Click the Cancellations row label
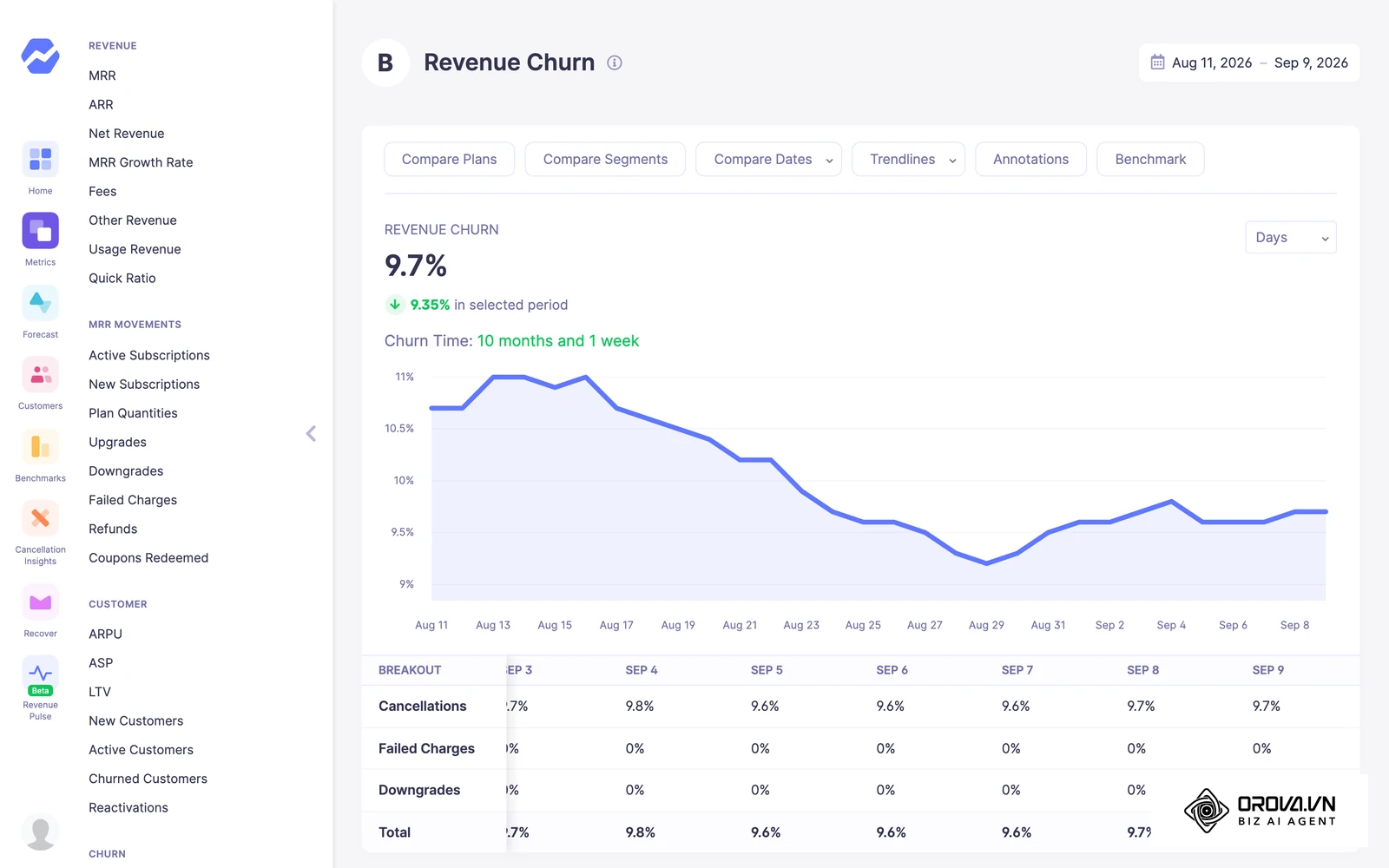This screenshot has height=868, width=1389. pyautogui.click(x=423, y=706)
